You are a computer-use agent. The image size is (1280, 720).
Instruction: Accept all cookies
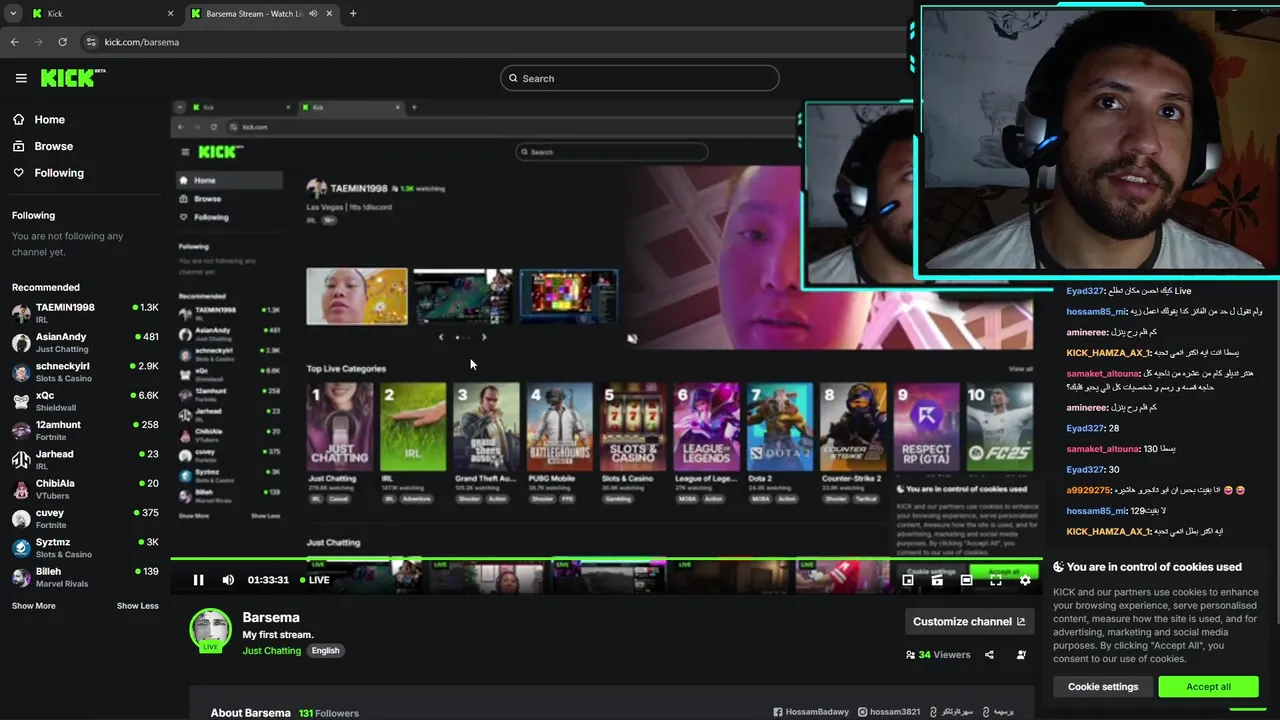[x=1208, y=687]
